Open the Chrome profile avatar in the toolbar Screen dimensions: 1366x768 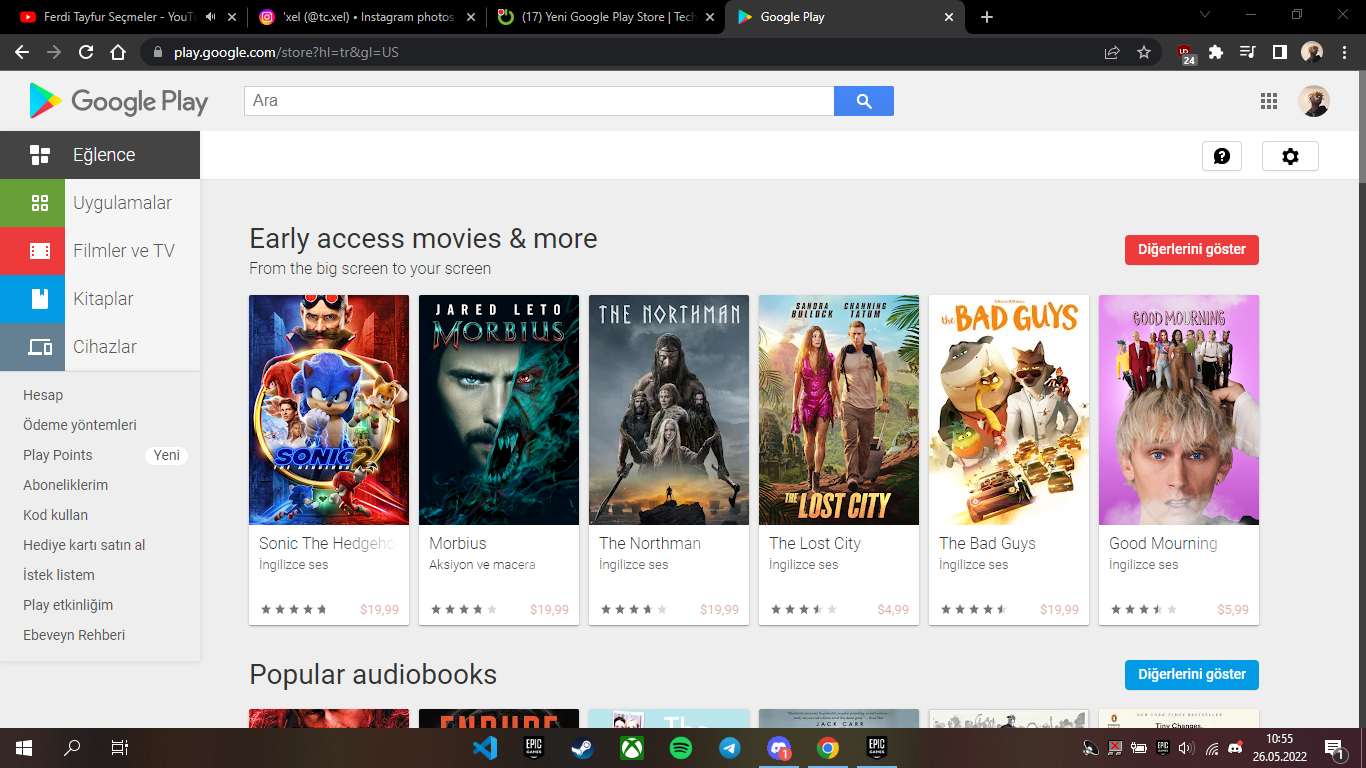click(1312, 52)
